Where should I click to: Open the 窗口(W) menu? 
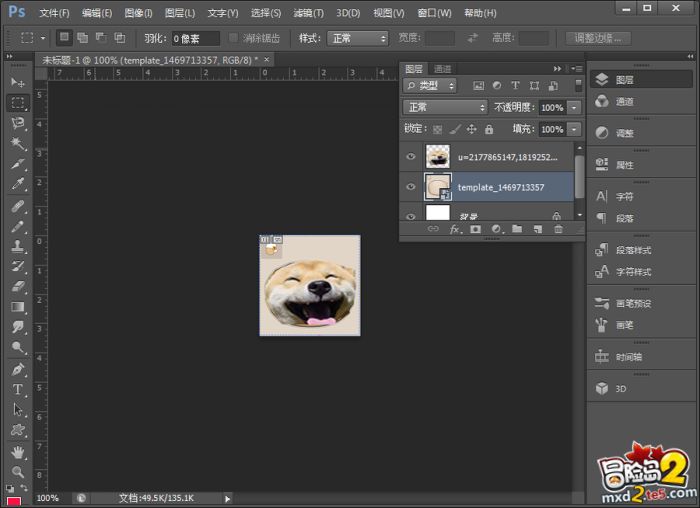(434, 13)
